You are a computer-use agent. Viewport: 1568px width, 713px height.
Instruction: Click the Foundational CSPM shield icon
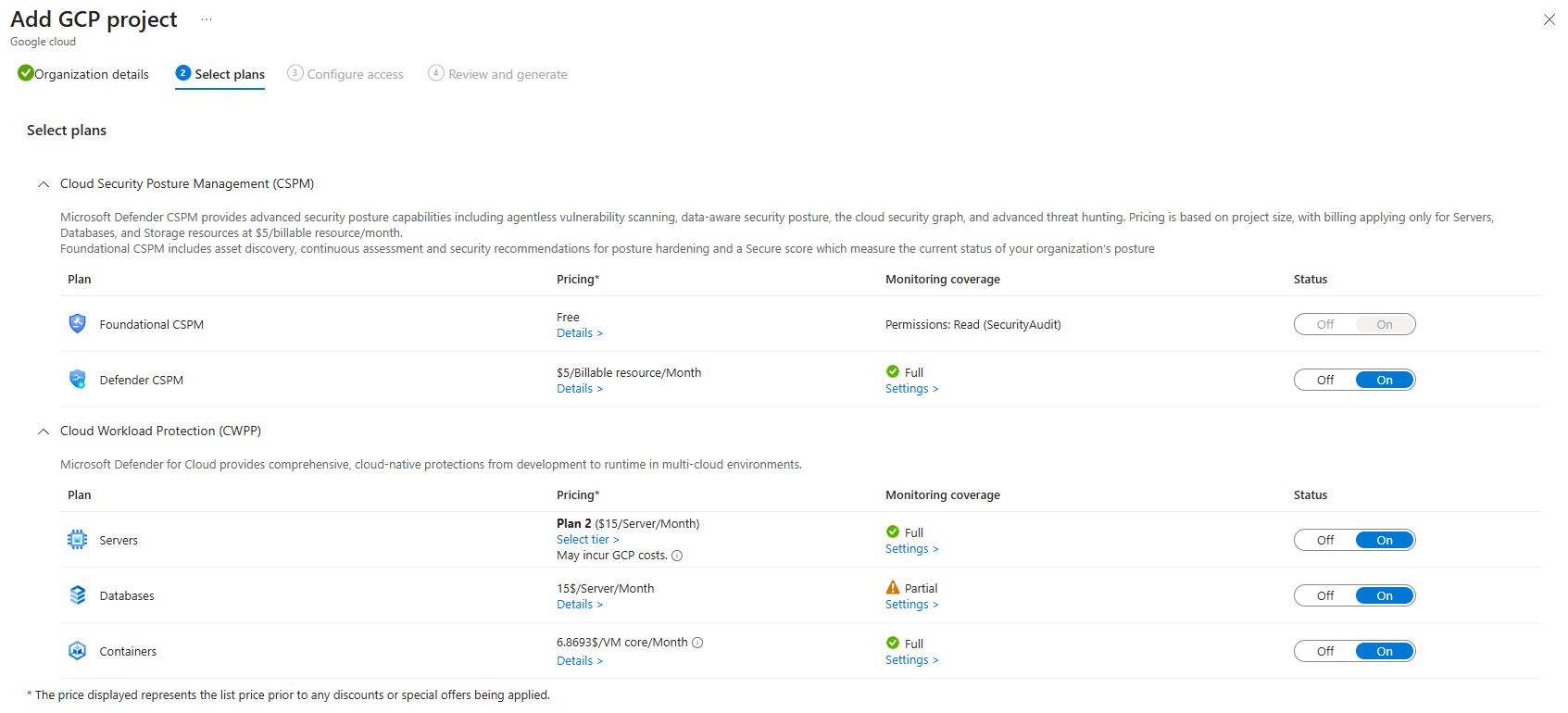point(77,323)
